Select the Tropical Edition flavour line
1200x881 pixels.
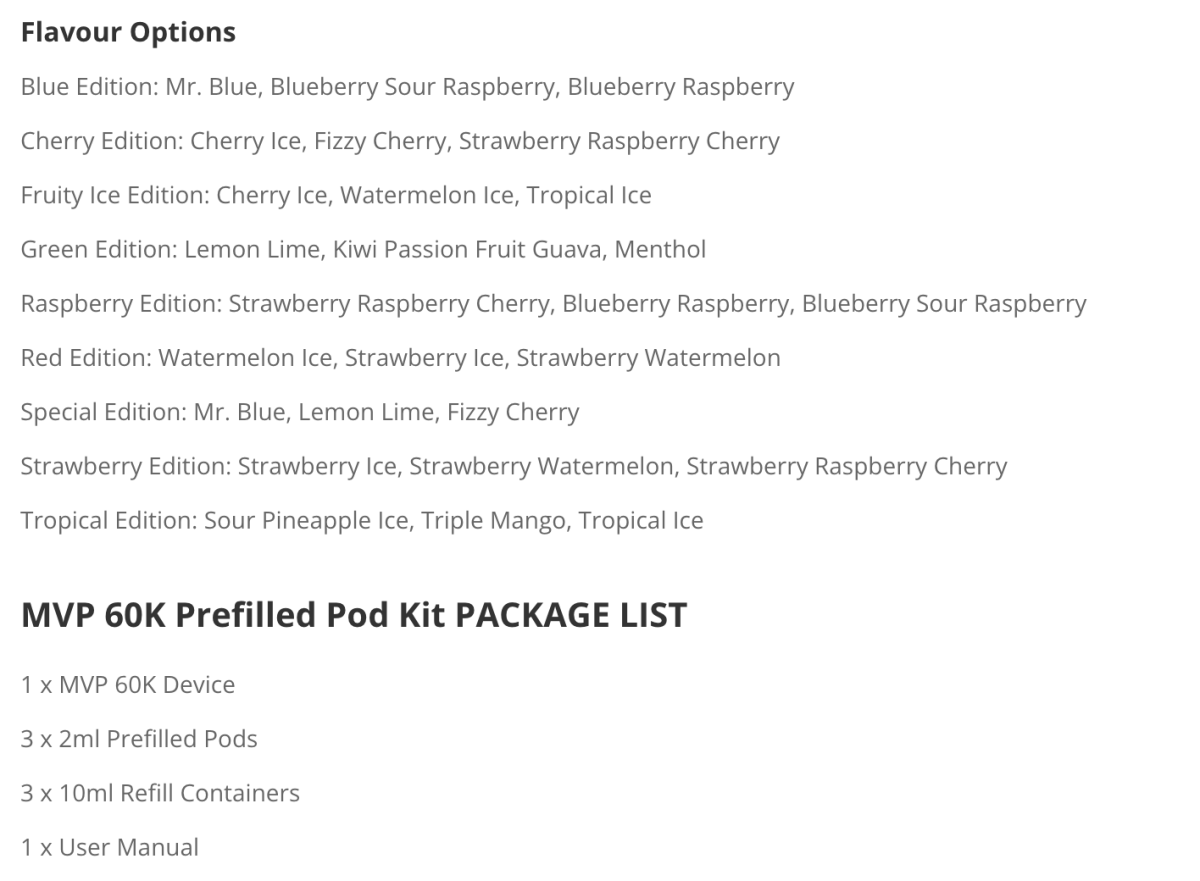tap(362, 521)
